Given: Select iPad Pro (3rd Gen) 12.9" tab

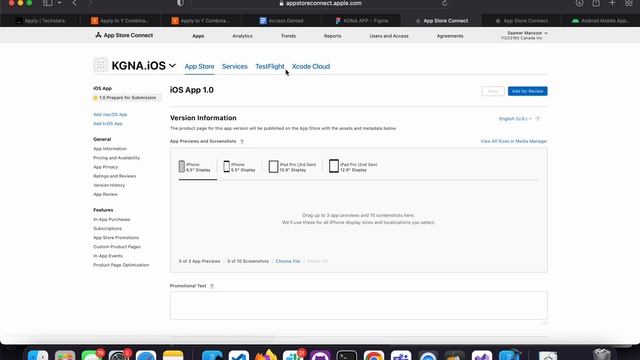Looking at the screenshot, I should click(292, 167).
